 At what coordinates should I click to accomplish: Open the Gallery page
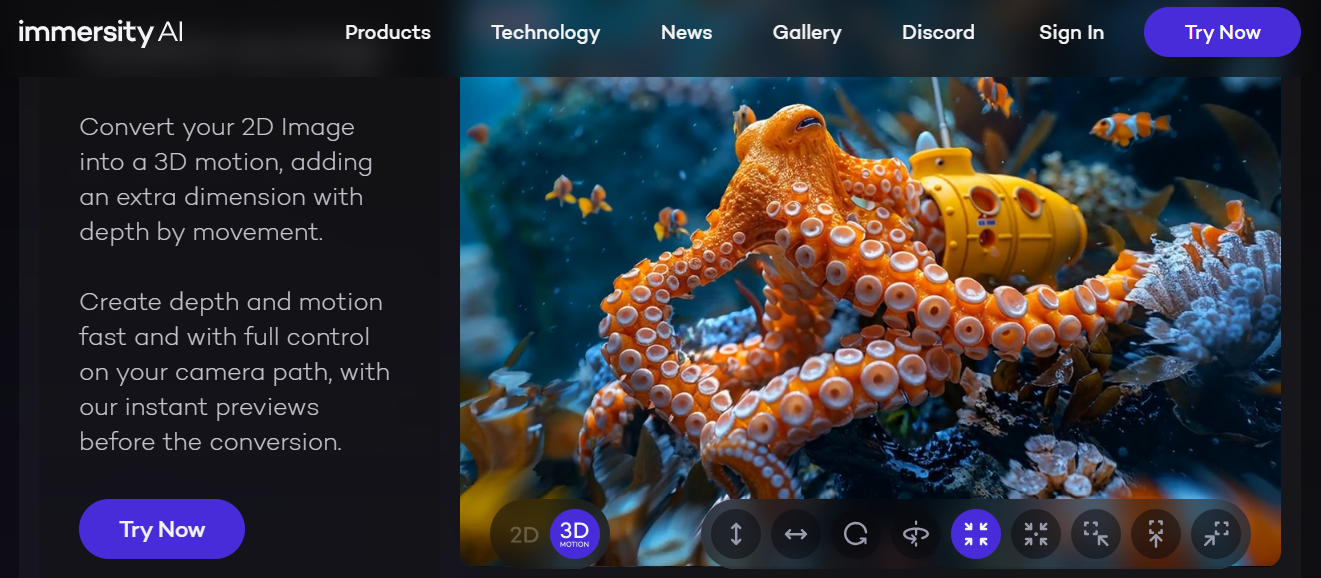pyautogui.click(x=807, y=32)
